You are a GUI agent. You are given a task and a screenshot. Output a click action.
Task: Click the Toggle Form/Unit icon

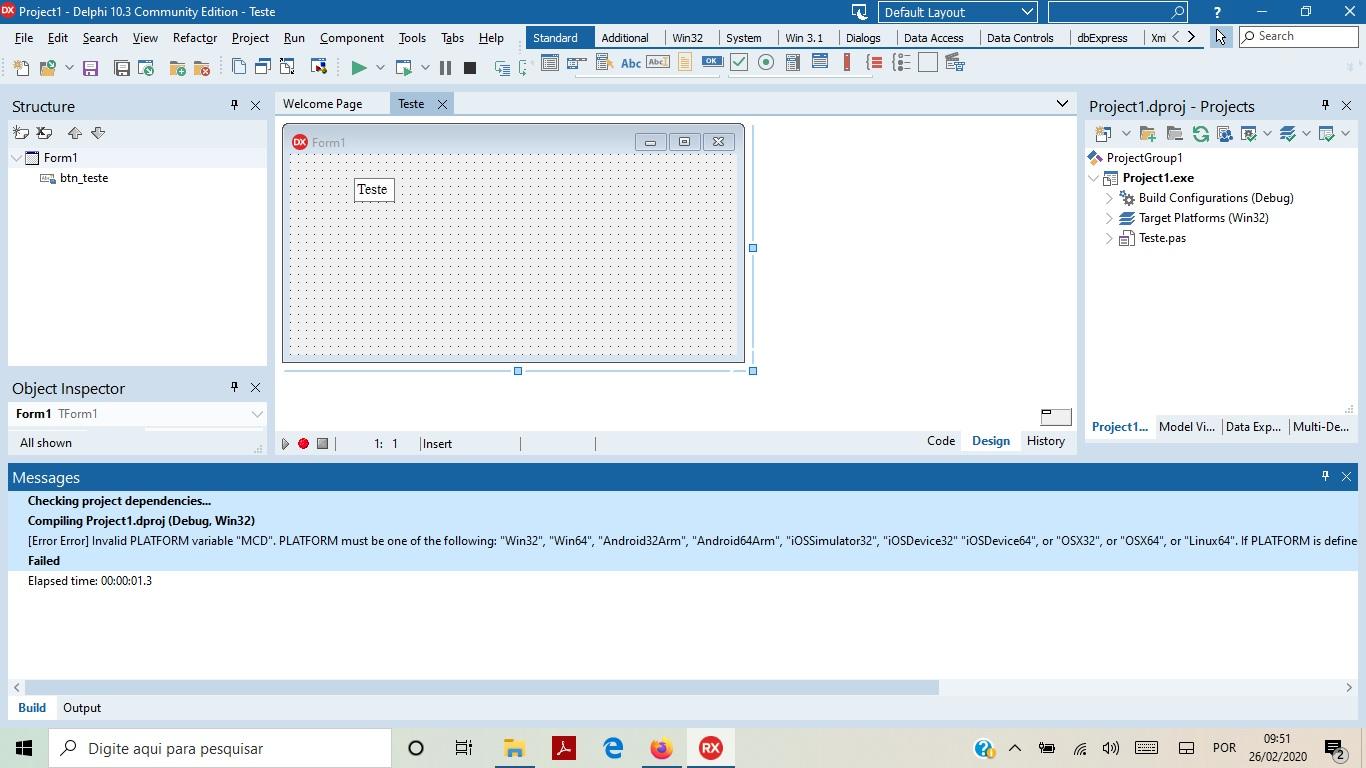[287, 67]
